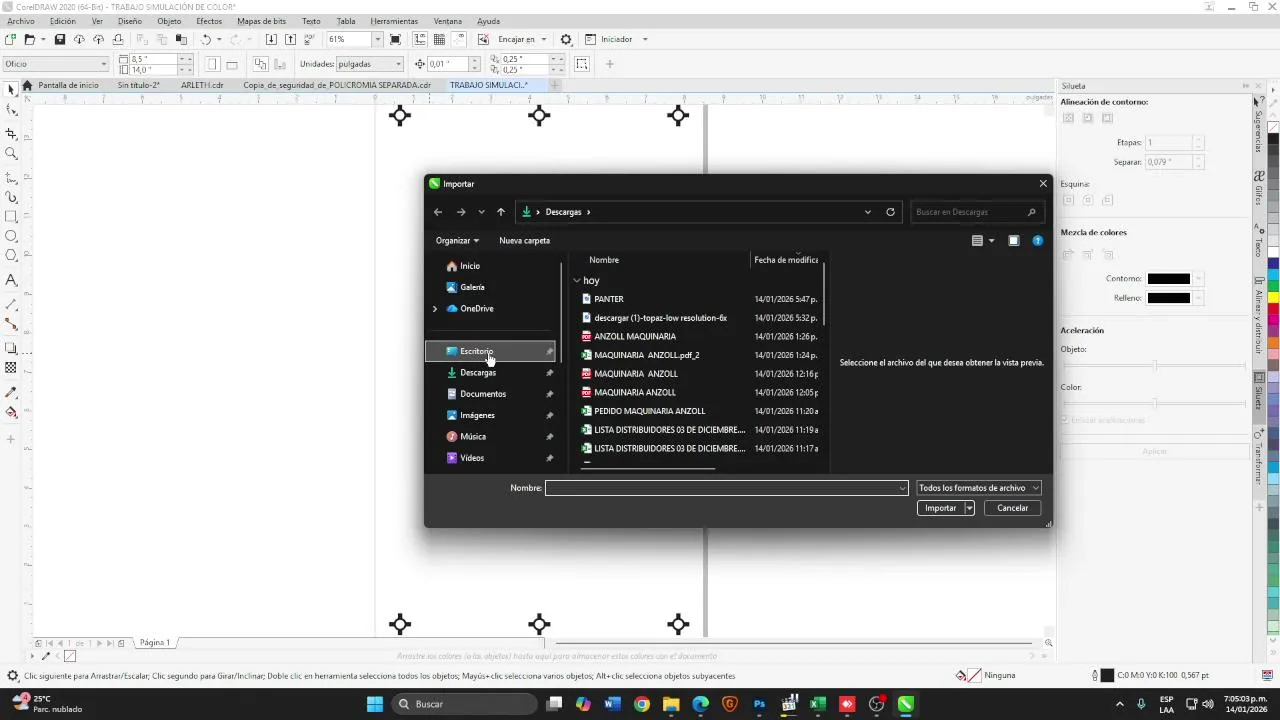Viewport: 1280px width, 720px height.
Task: Click the Importar confirm button
Action: coord(940,508)
